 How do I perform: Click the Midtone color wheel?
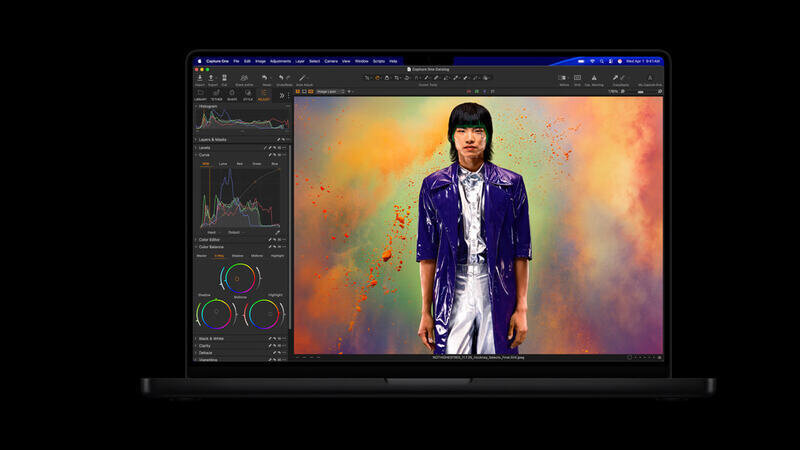pyautogui.click(x=240, y=277)
